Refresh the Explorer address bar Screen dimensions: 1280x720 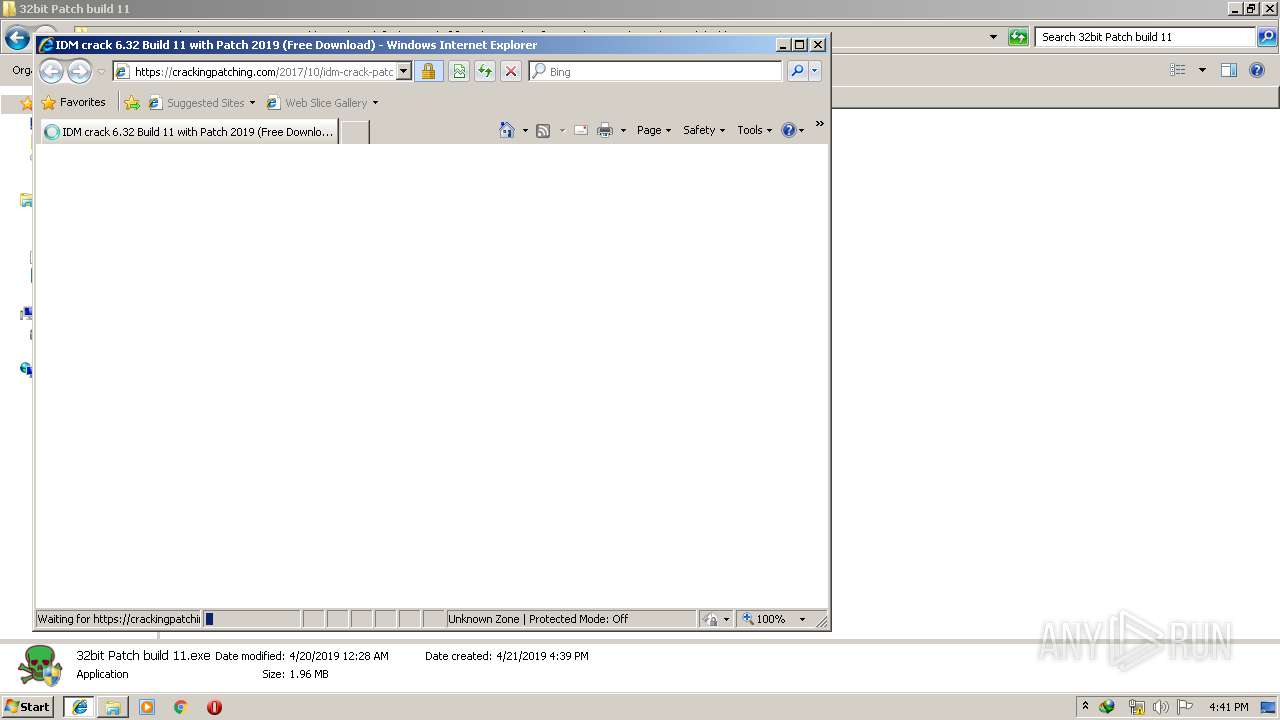(x=1018, y=37)
